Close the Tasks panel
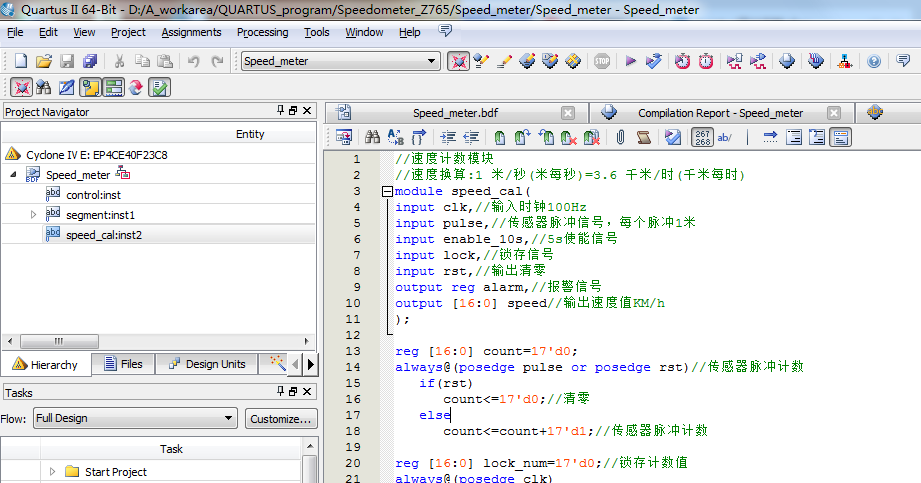921x483 pixels. 307,391
